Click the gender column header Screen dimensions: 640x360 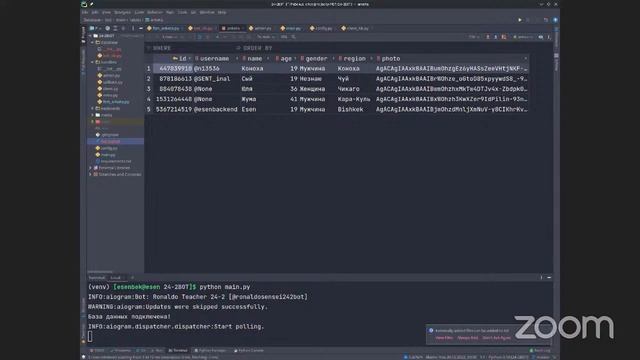[316, 58]
